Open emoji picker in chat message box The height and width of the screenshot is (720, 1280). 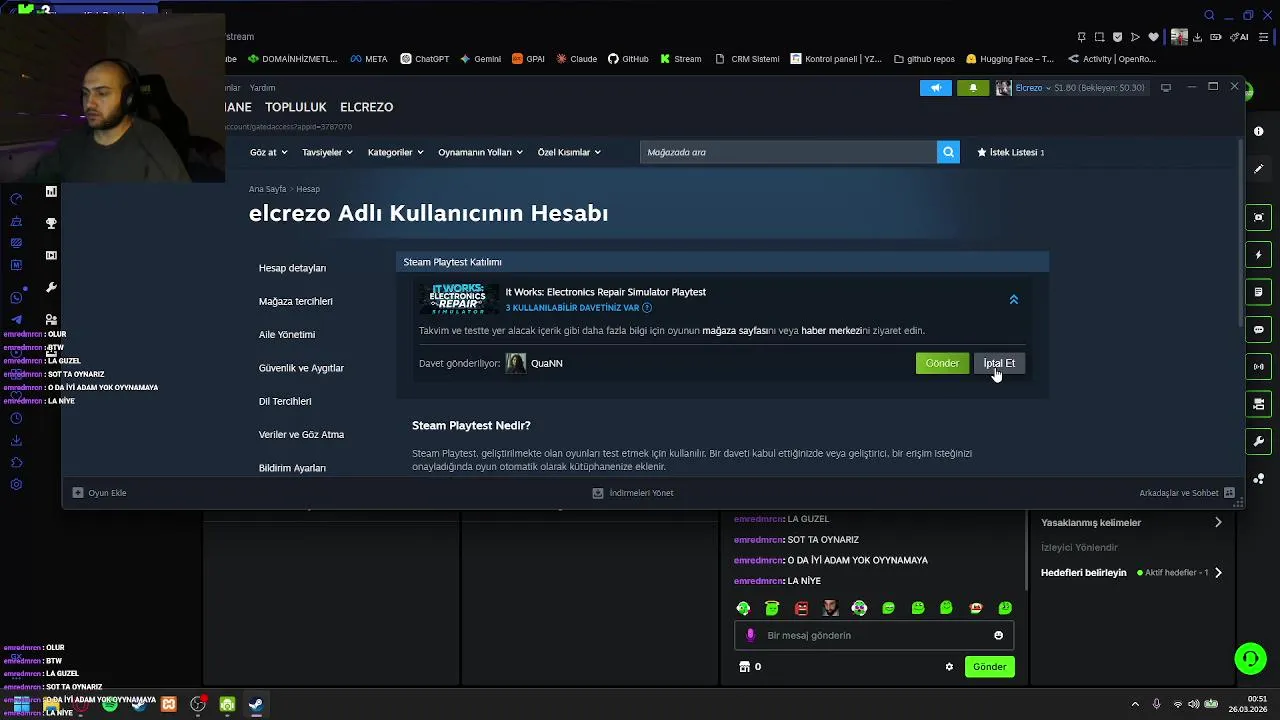coord(998,635)
